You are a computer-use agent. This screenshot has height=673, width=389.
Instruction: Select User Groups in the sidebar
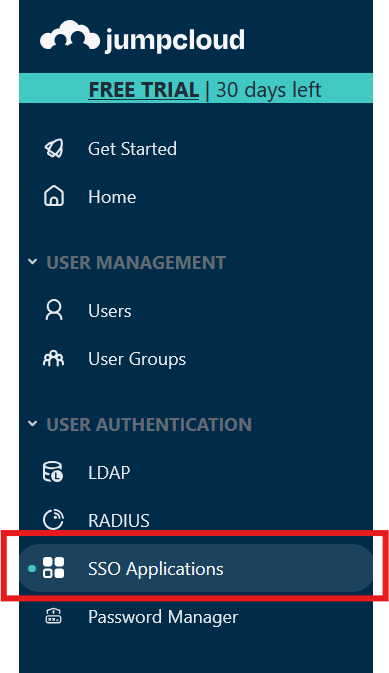[x=137, y=359]
